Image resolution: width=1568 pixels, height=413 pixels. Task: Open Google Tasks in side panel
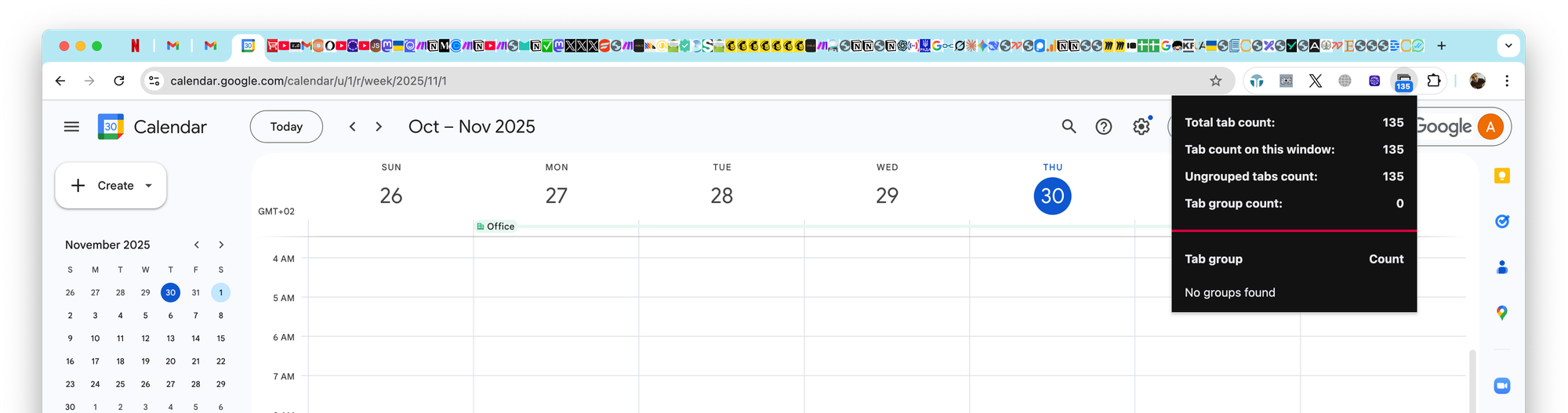(1501, 222)
